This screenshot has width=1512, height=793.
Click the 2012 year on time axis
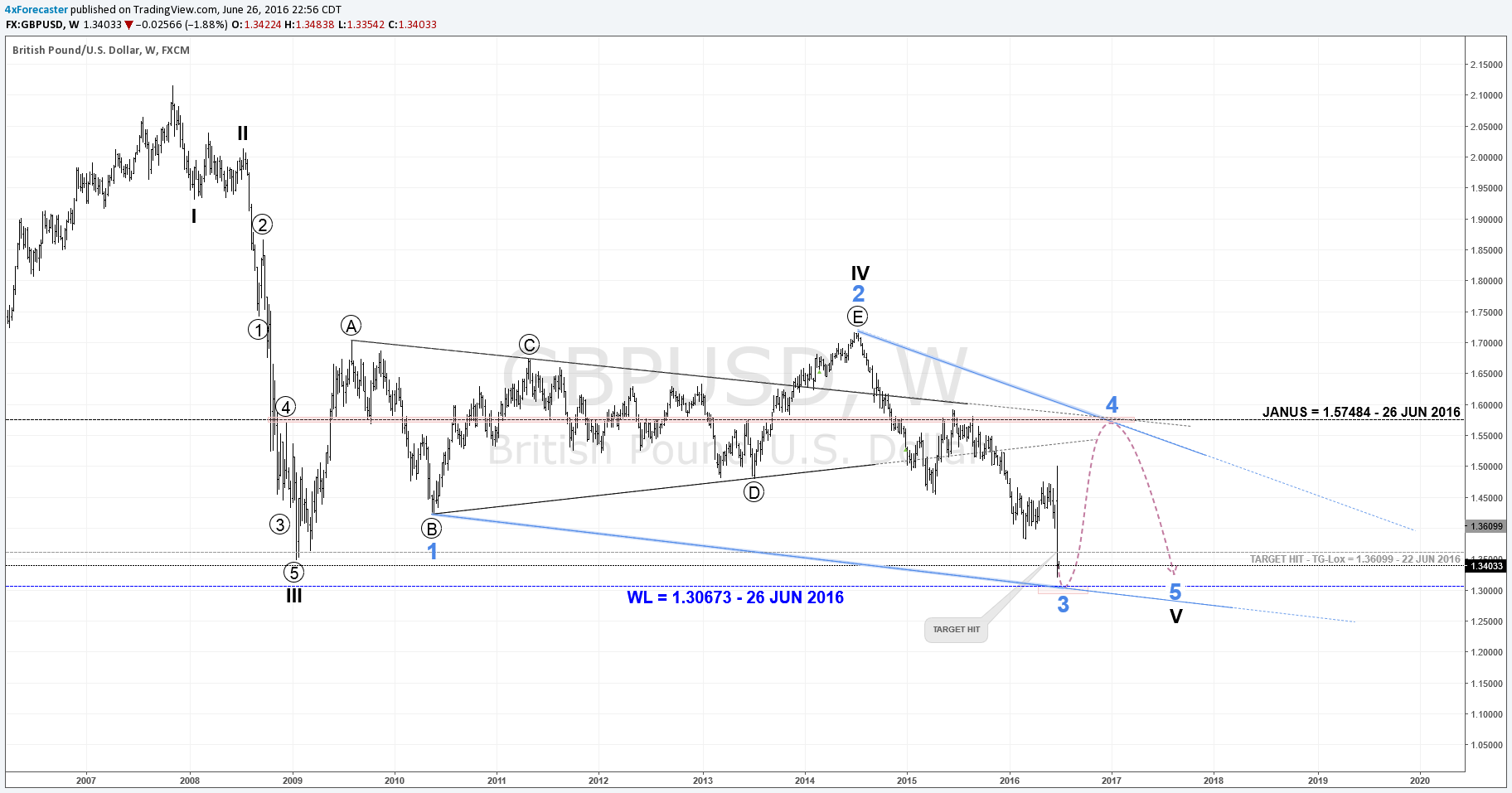point(598,781)
